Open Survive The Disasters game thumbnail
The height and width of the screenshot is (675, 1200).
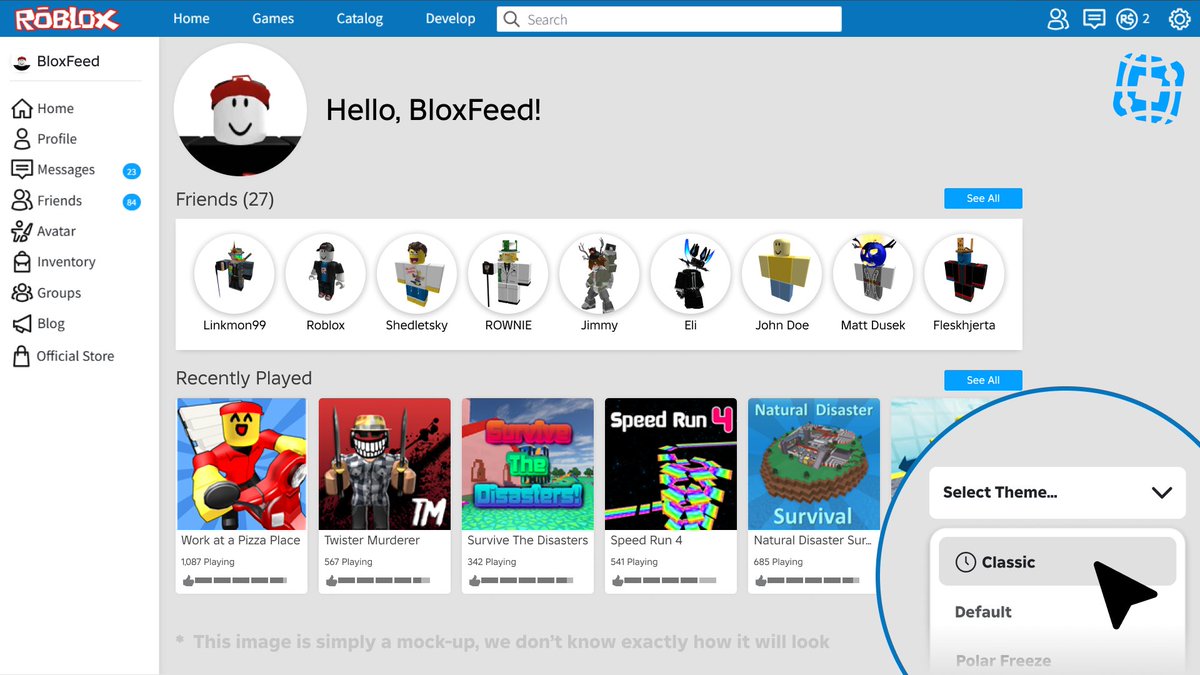pyautogui.click(x=528, y=464)
